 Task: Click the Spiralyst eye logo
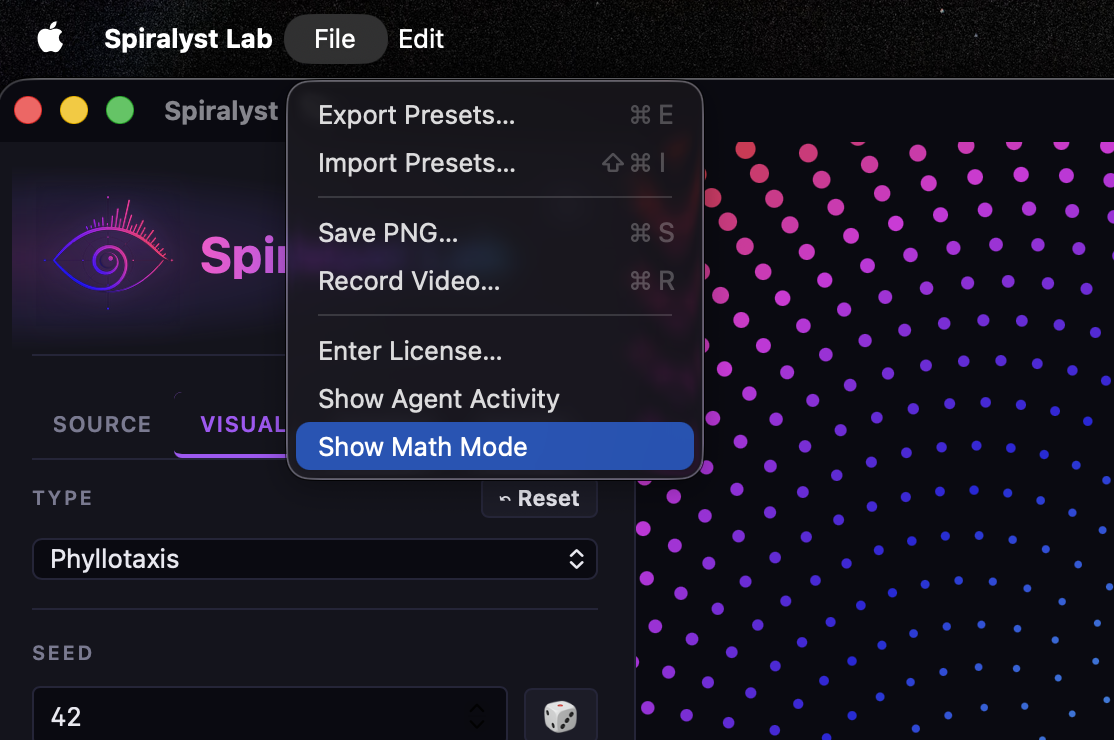coord(109,256)
